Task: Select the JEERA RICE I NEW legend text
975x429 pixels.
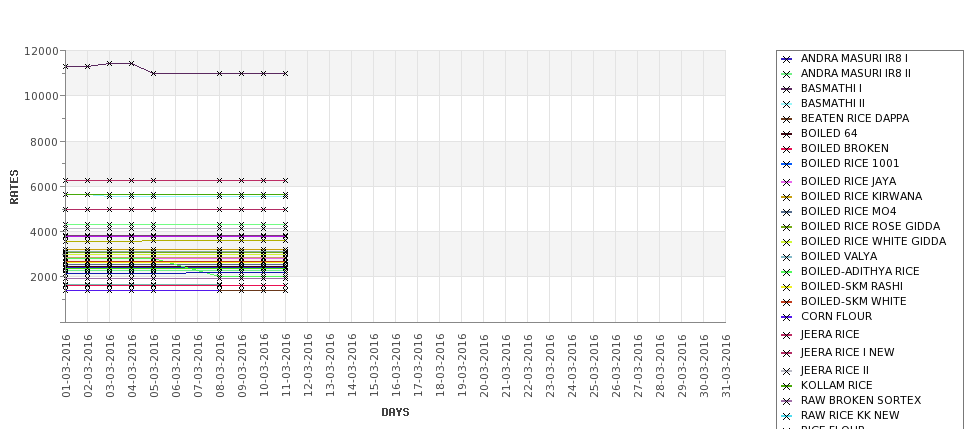Action: point(848,352)
